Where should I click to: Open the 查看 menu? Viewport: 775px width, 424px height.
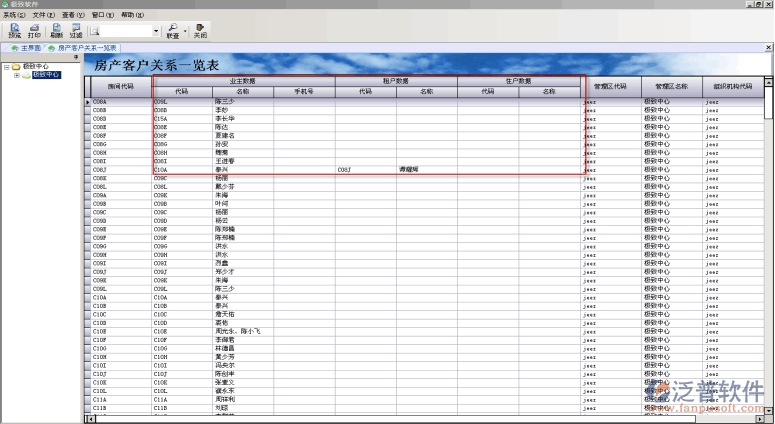click(x=67, y=16)
